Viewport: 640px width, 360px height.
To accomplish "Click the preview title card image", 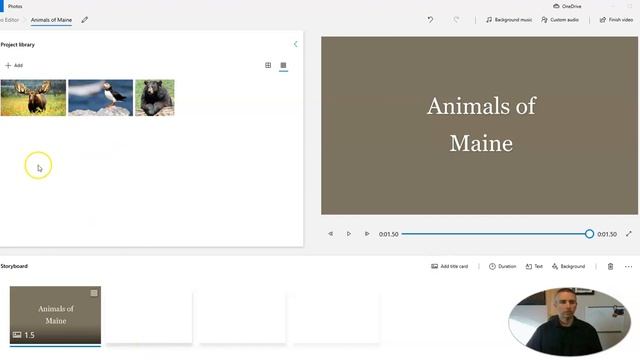I will click(479, 126).
